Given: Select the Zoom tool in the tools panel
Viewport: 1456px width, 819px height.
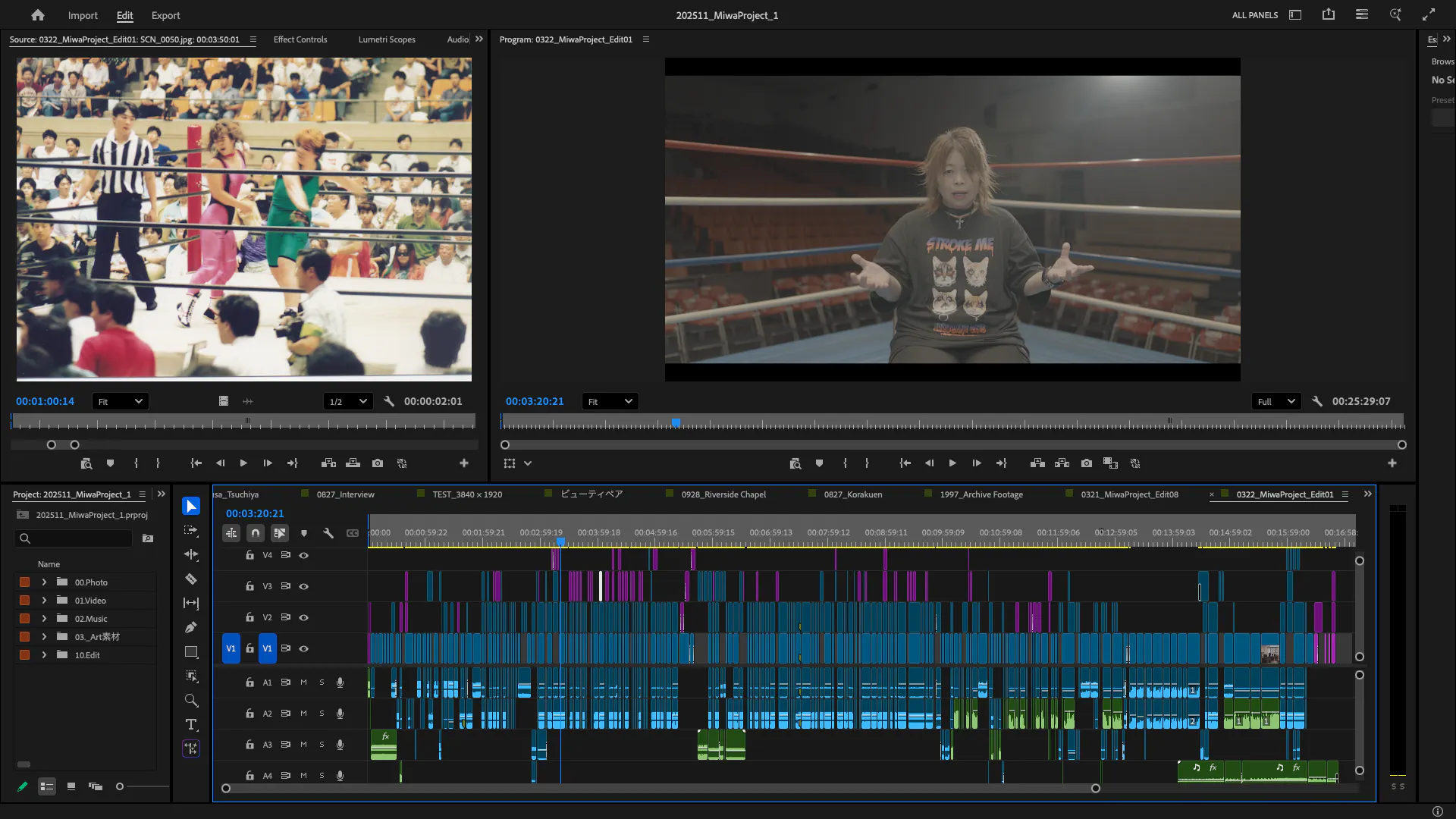Looking at the screenshot, I should click(x=191, y=700).
